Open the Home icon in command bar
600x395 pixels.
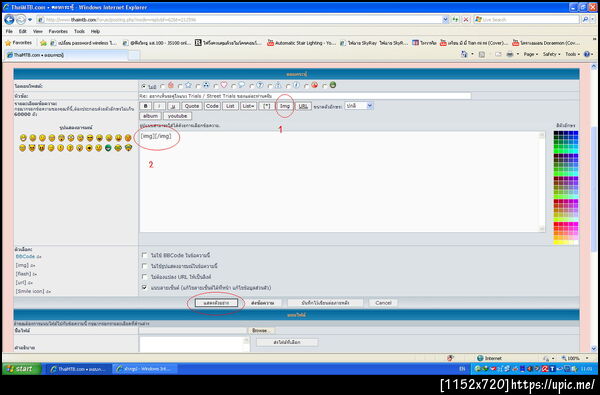464,54
